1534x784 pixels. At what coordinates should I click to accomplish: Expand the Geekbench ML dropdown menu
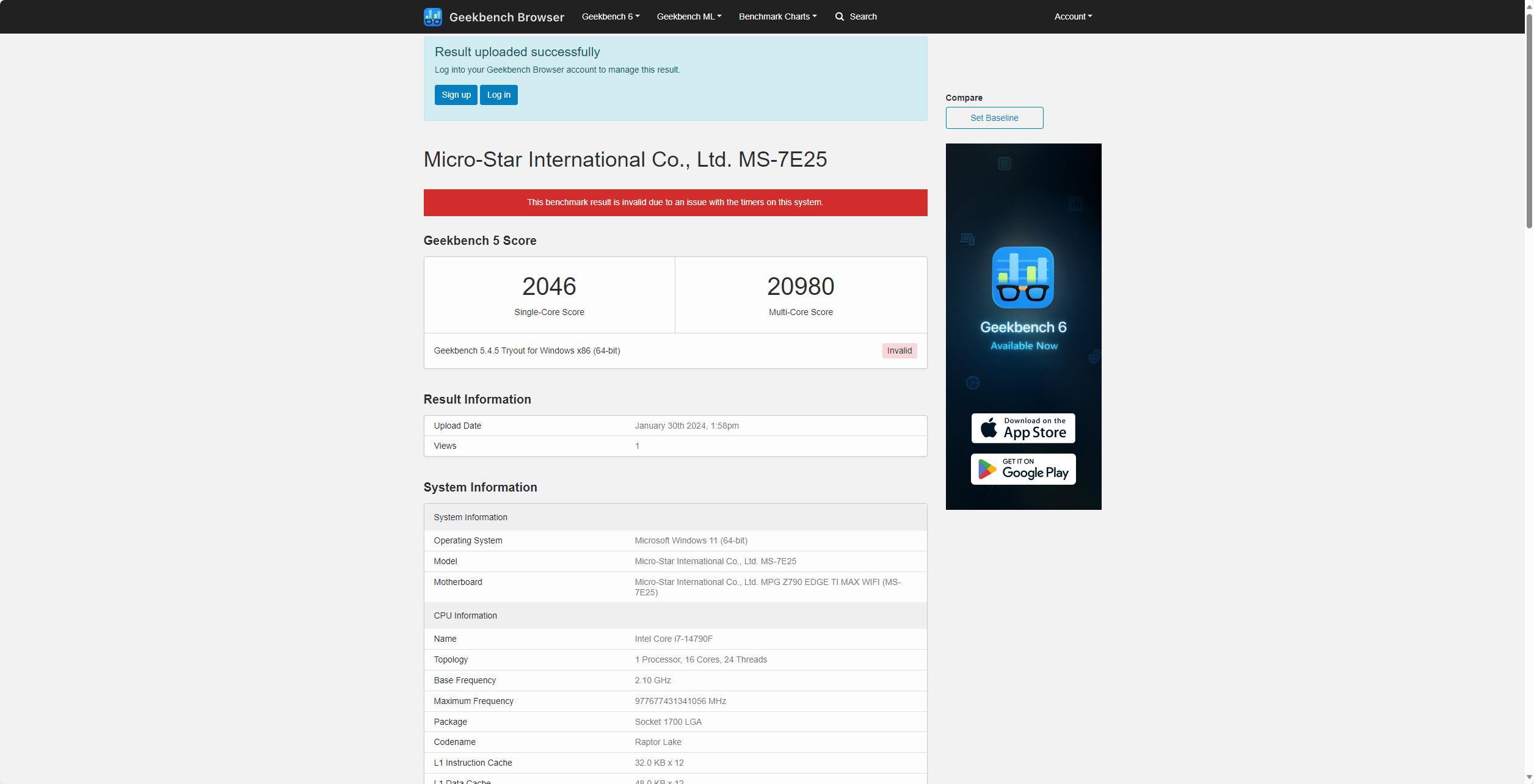coord(689,16)
